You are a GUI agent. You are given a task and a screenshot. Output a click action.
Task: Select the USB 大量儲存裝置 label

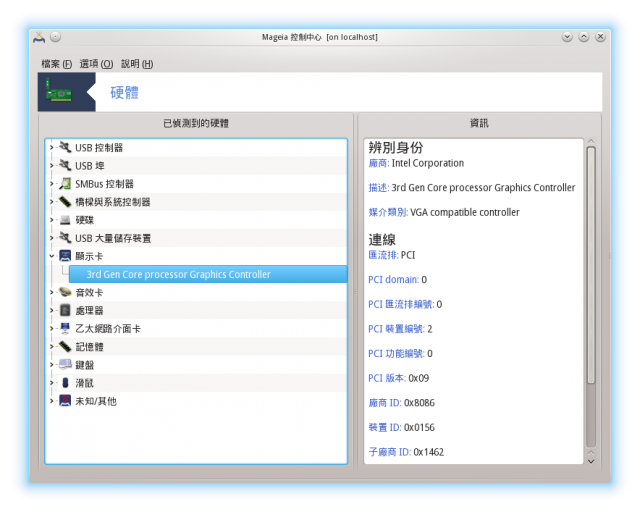113,238
